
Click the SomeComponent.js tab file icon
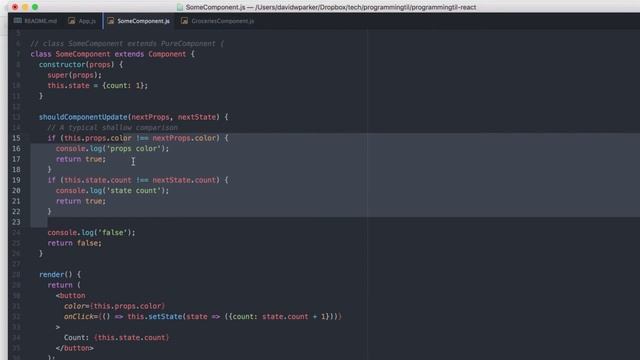pyautogui.click(x=111, y=21)
